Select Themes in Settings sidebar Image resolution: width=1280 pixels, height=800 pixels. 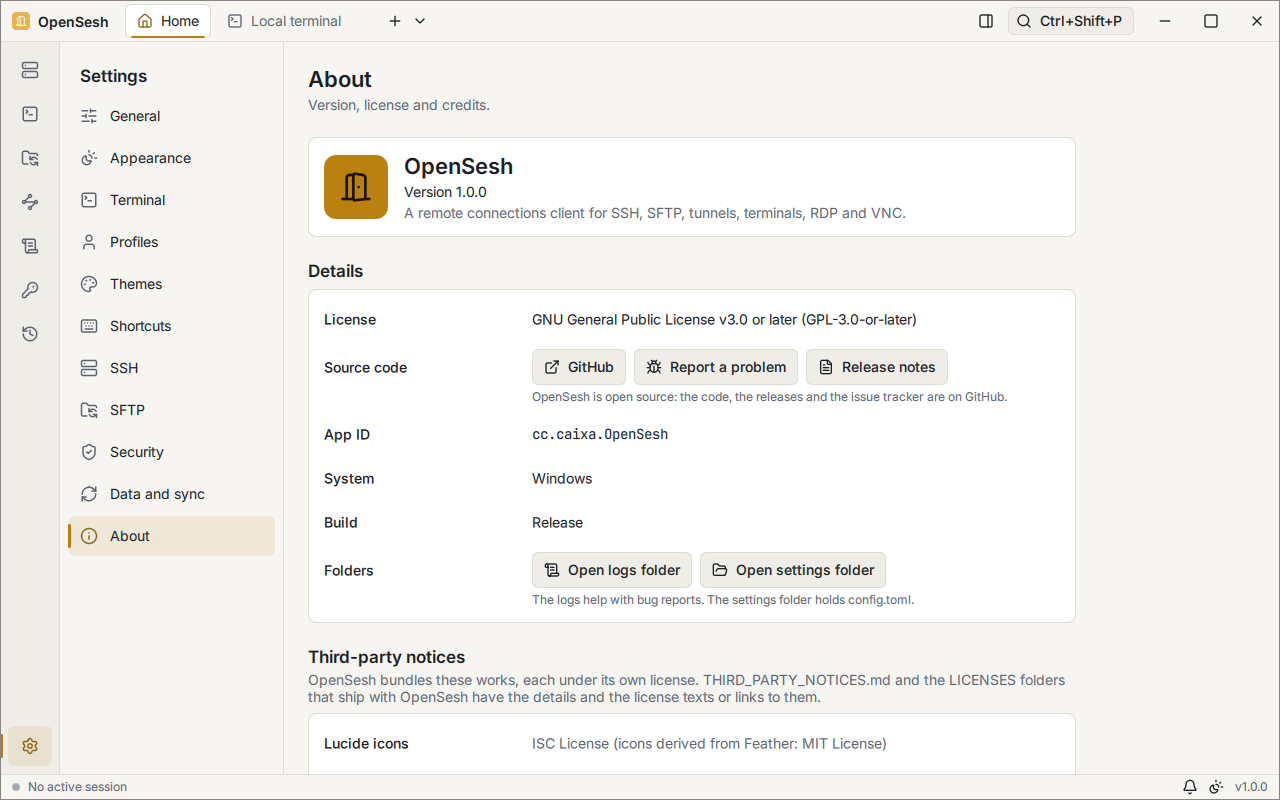[x=171, y=284]
